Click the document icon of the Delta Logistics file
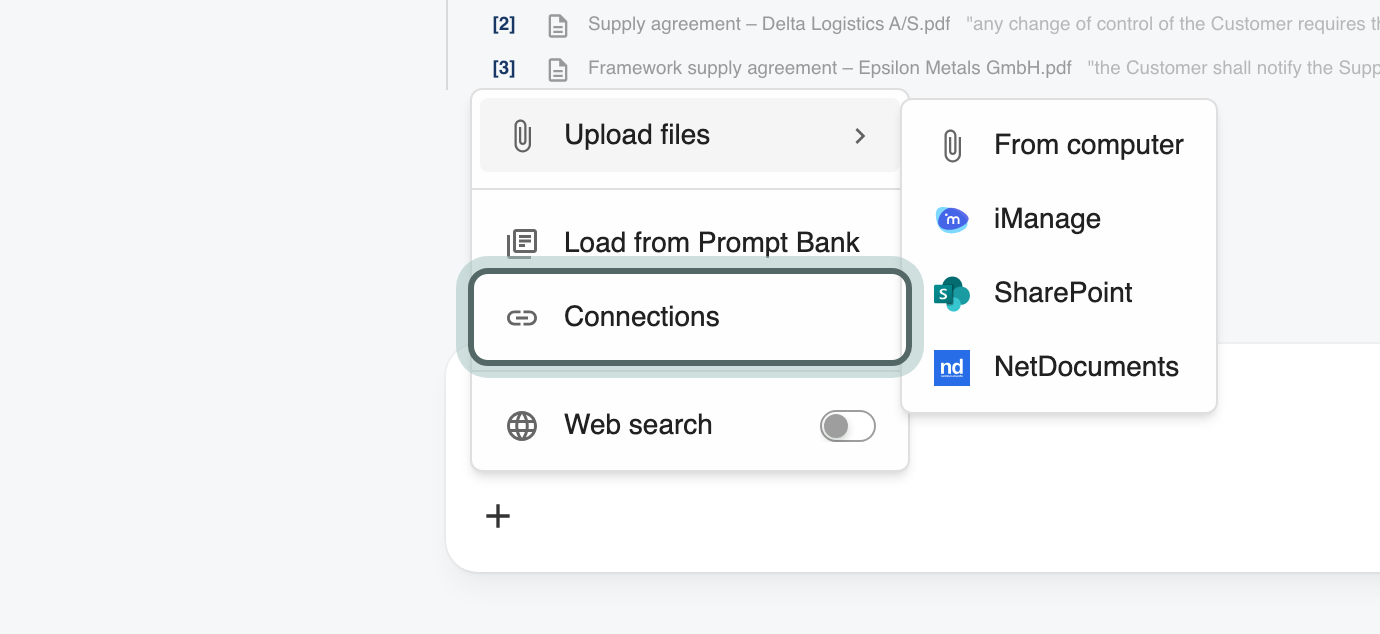Image resolution: width=1380 pixels, height=634 pixels. 558,26
